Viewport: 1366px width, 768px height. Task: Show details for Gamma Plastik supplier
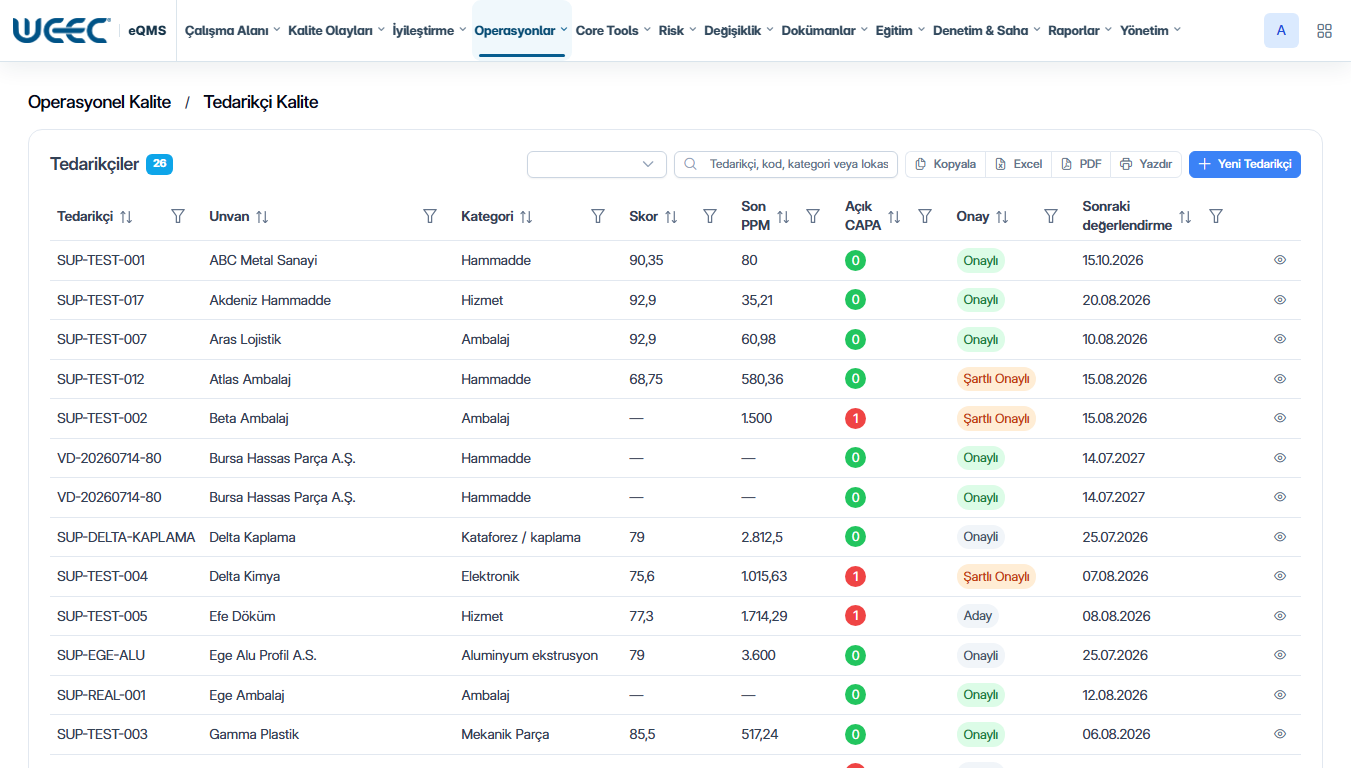1280,734
